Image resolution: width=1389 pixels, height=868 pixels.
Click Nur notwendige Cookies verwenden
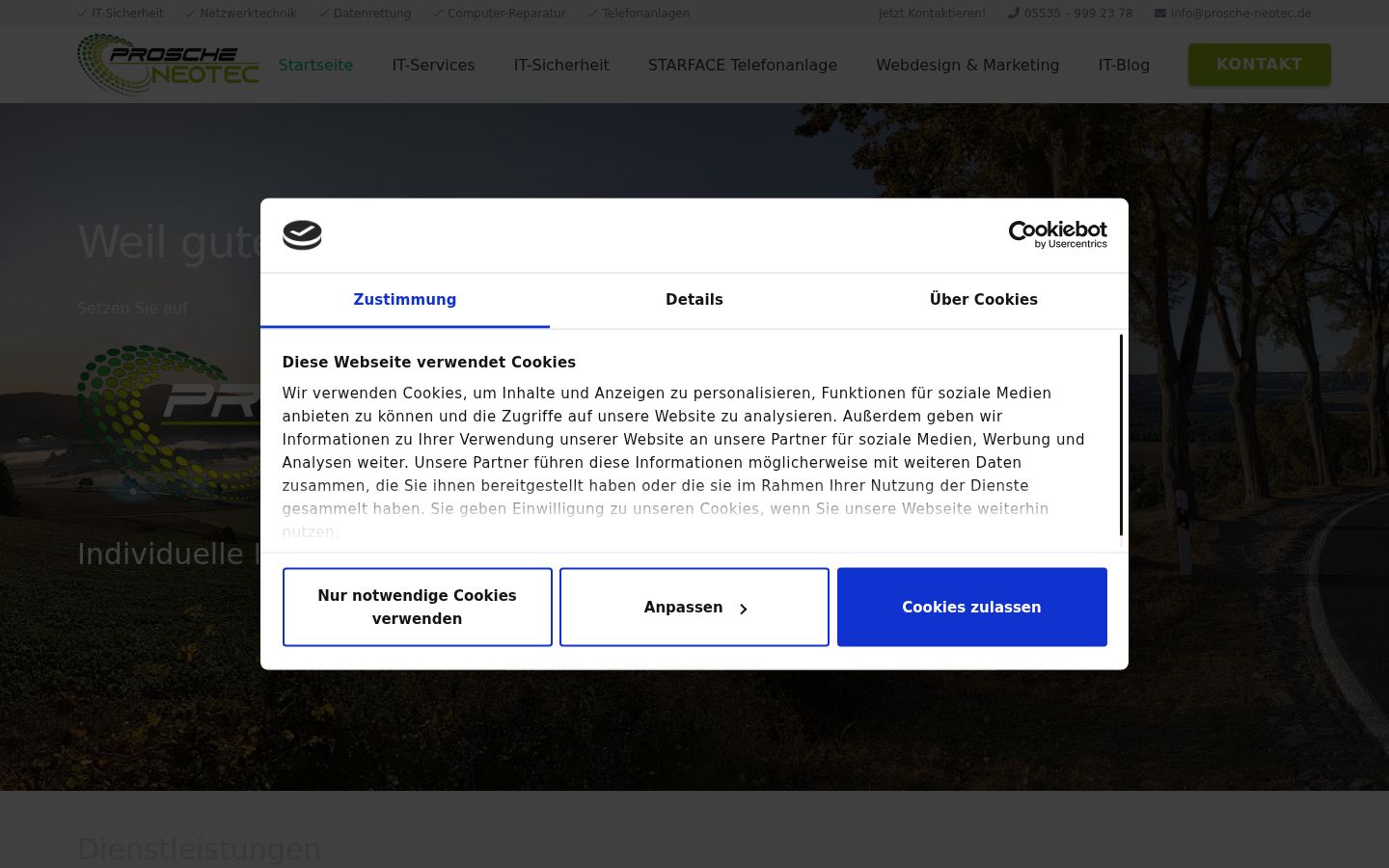[418, 608]
